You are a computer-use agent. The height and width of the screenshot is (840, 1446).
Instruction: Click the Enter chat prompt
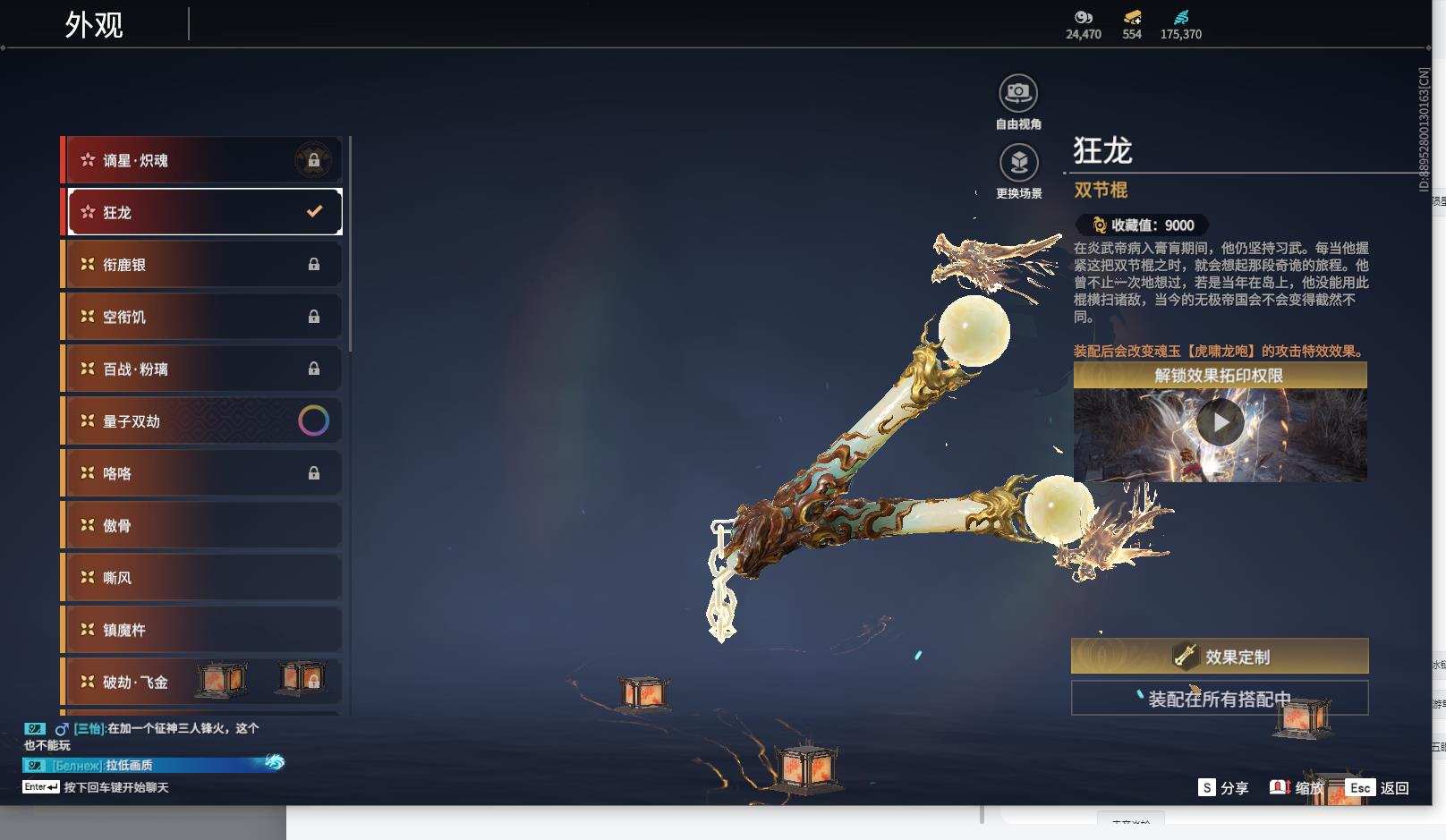point(96,787)
